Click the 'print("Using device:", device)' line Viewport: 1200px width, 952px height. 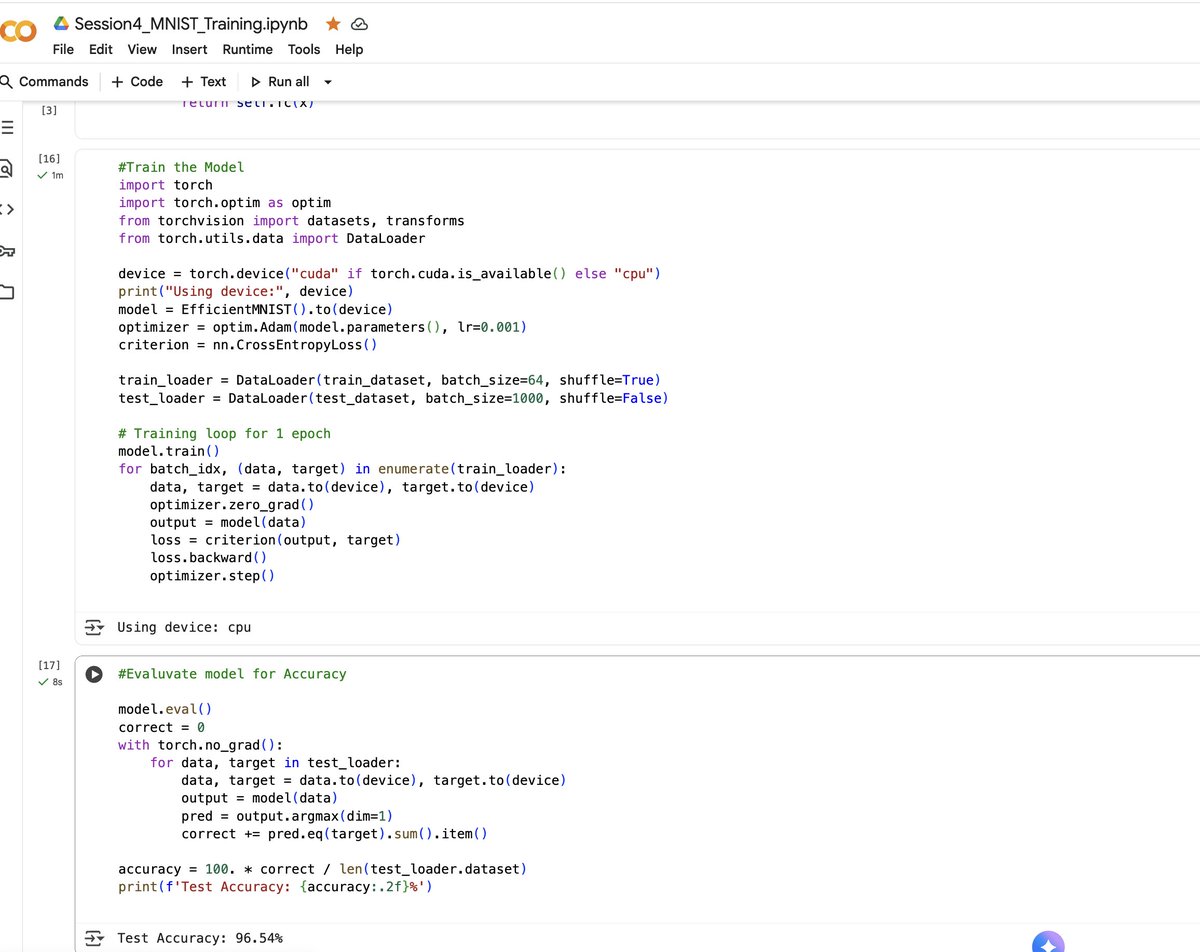point(236,292)
